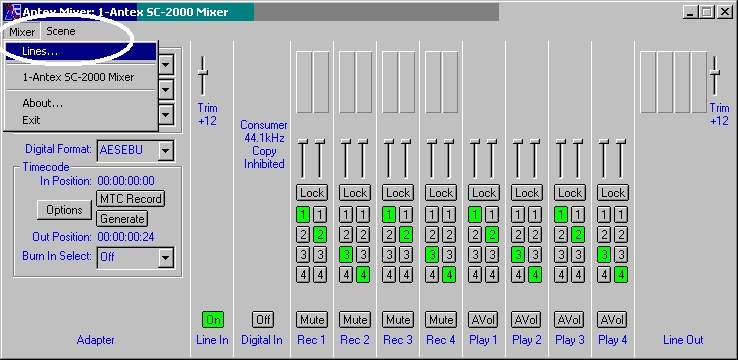Image resolution: width=738 pixels, height=360 pixels.
Task: Toggle Play 1 left routing button 3
Action: (475, 255)
